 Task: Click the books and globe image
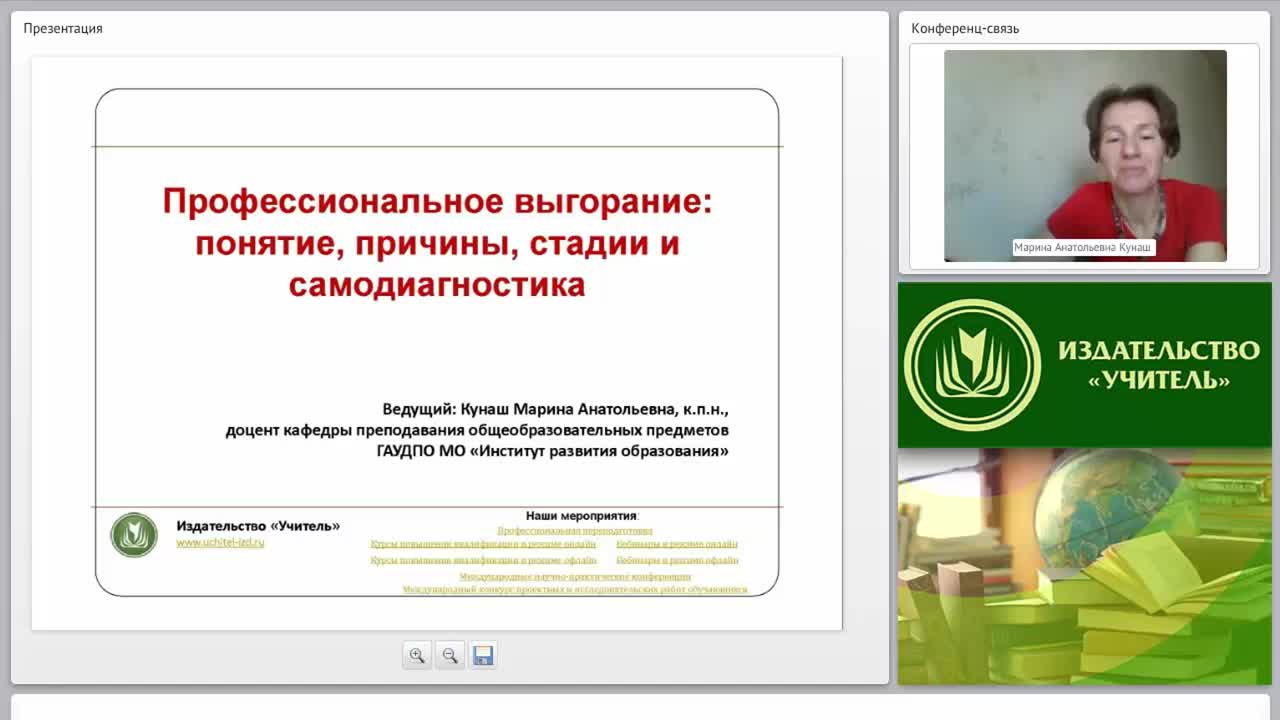pyautogui.click(x=1085, y=567)
